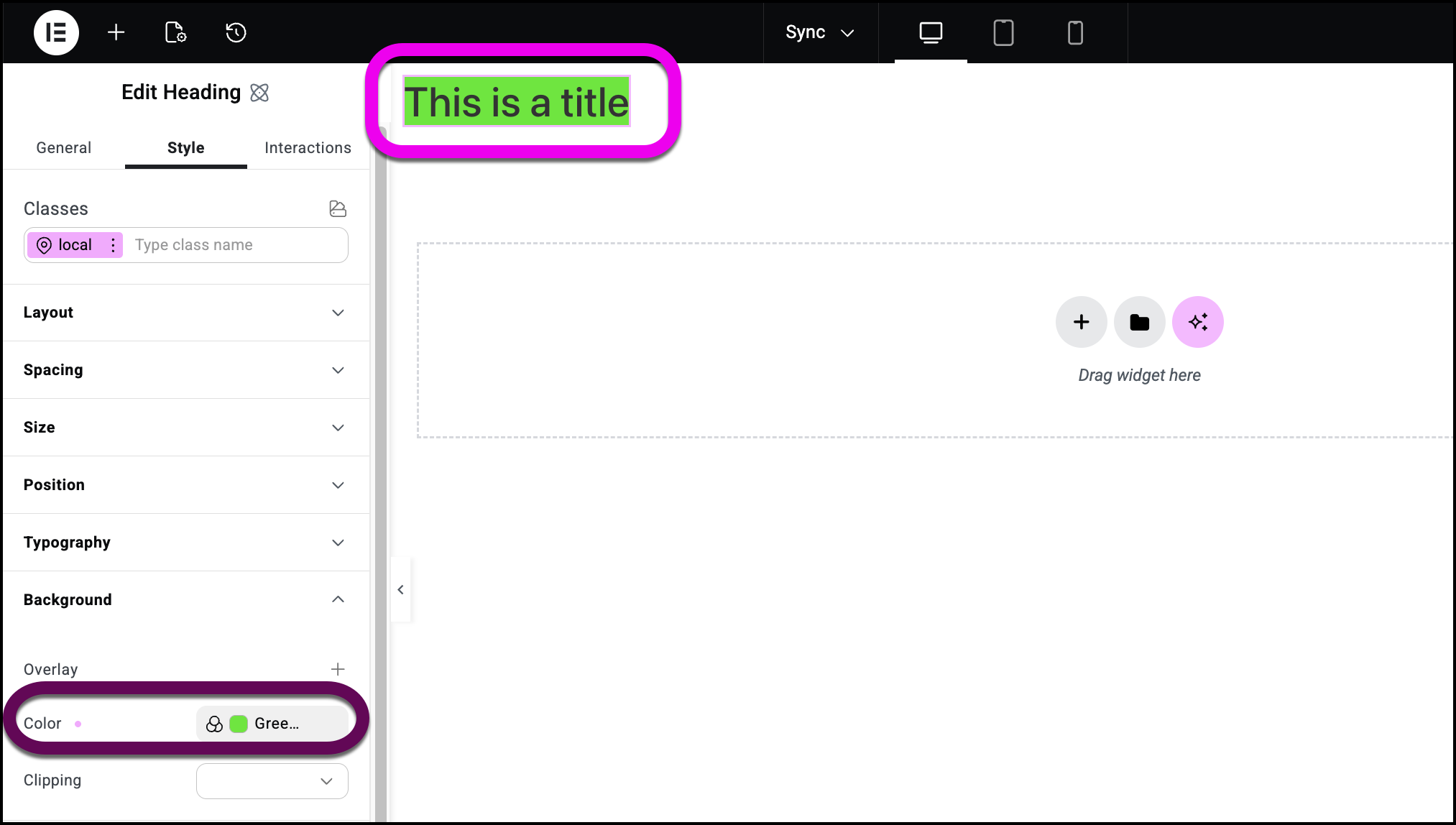1456x825 pixels.
Task: Open the revision history icon
Action: [234, 32]
